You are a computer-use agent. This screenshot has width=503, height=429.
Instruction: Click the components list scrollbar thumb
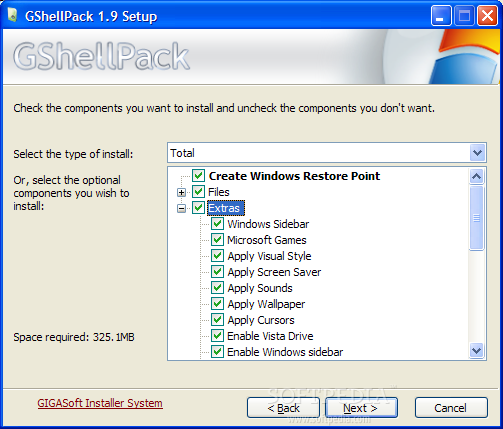click(x=476, y=218)
